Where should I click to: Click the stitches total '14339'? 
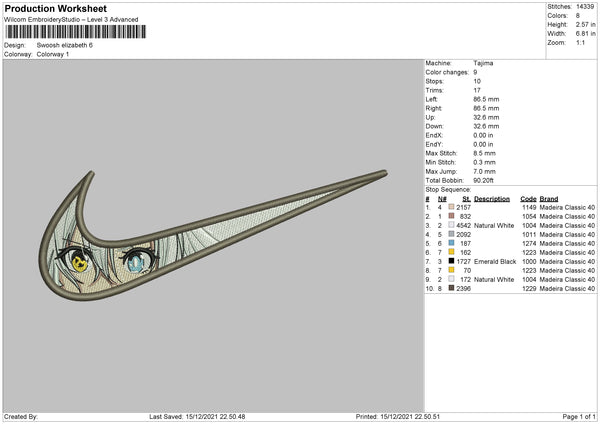585,7
